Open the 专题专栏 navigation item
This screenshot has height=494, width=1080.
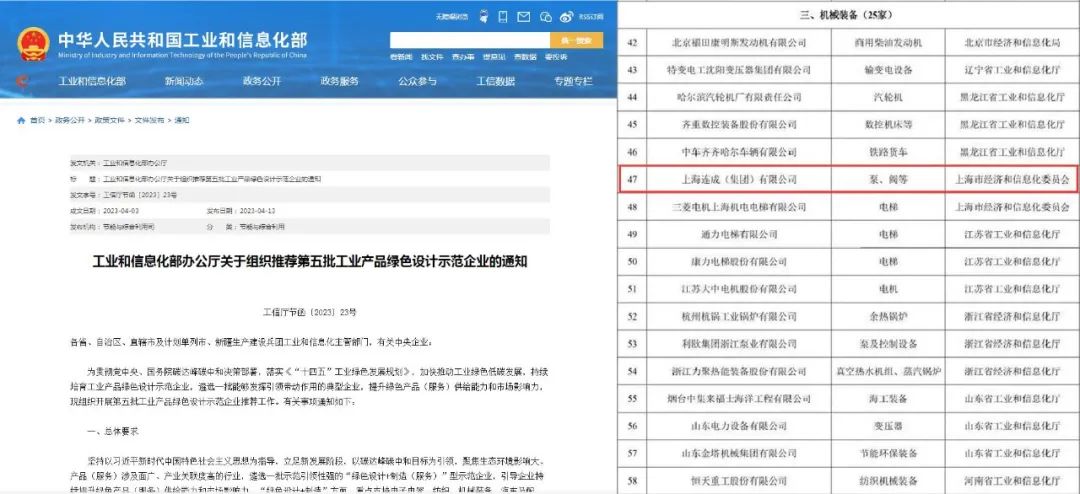573,82
